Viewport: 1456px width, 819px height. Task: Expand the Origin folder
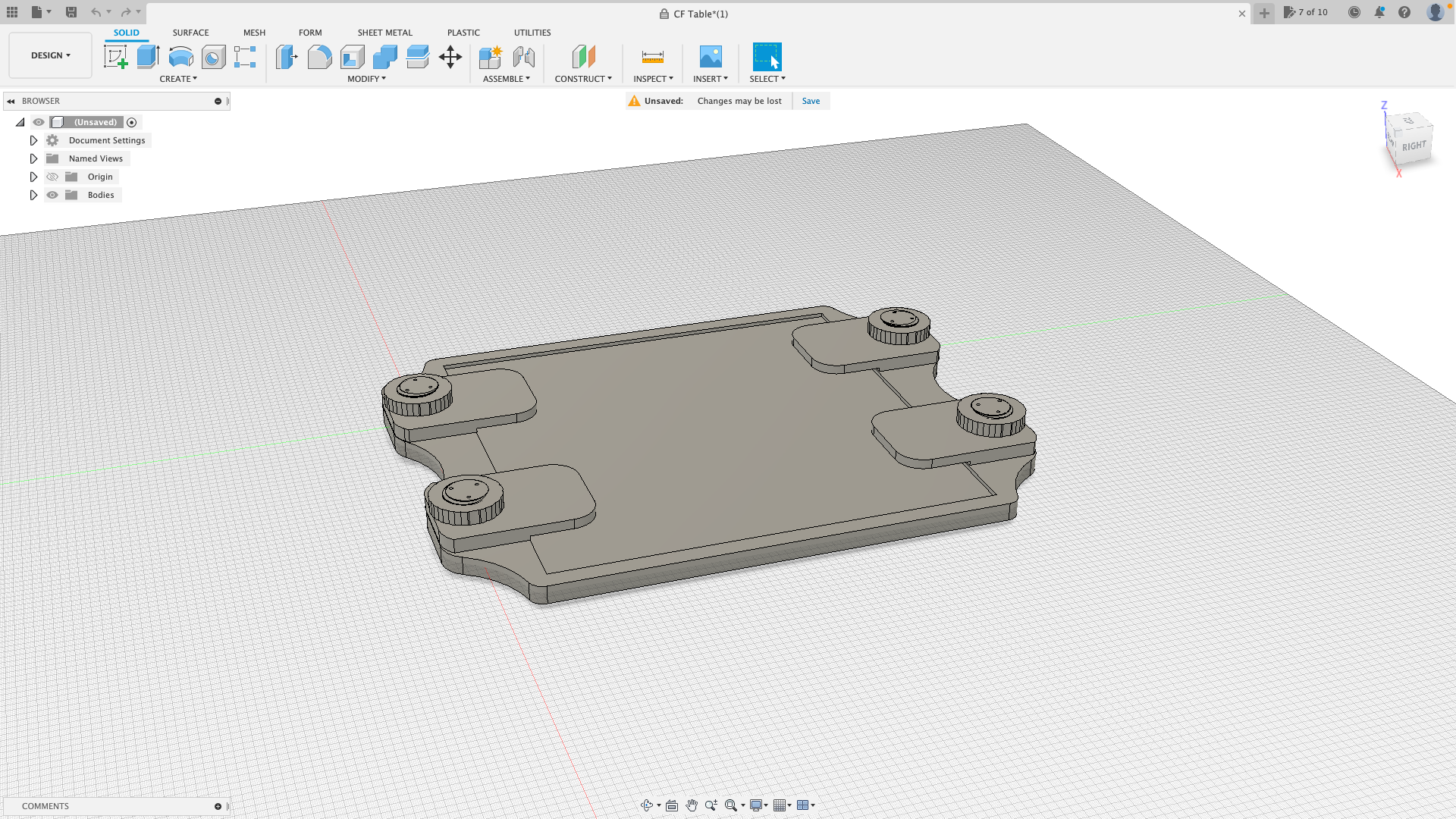[33, 177]
